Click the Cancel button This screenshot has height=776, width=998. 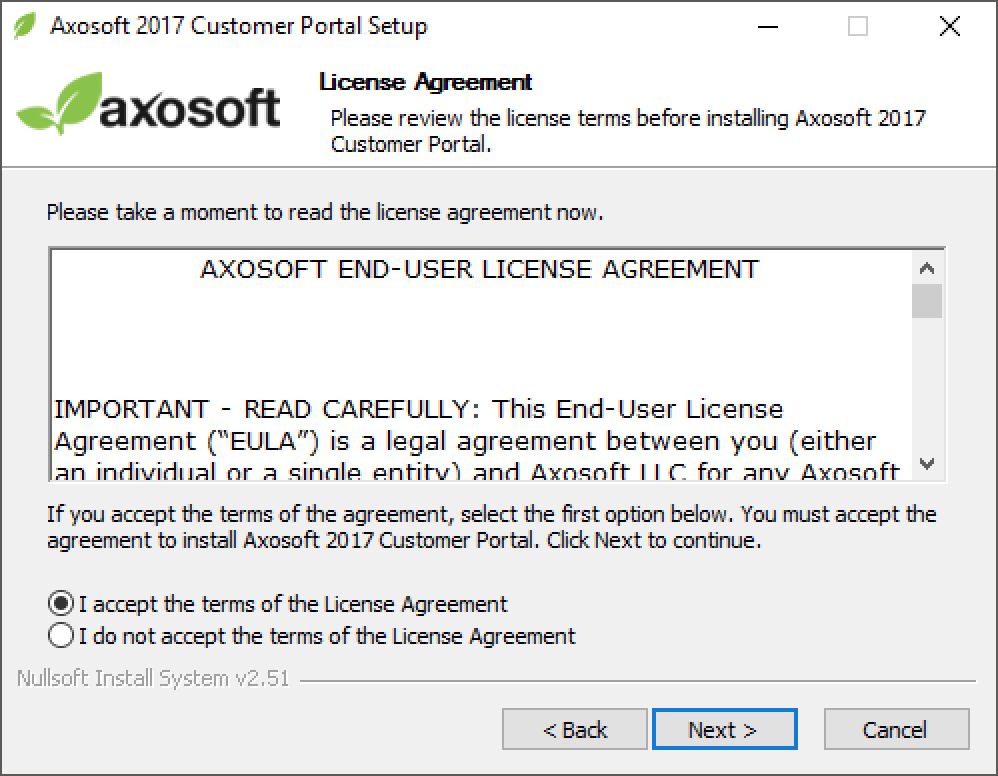pos(896,729)
